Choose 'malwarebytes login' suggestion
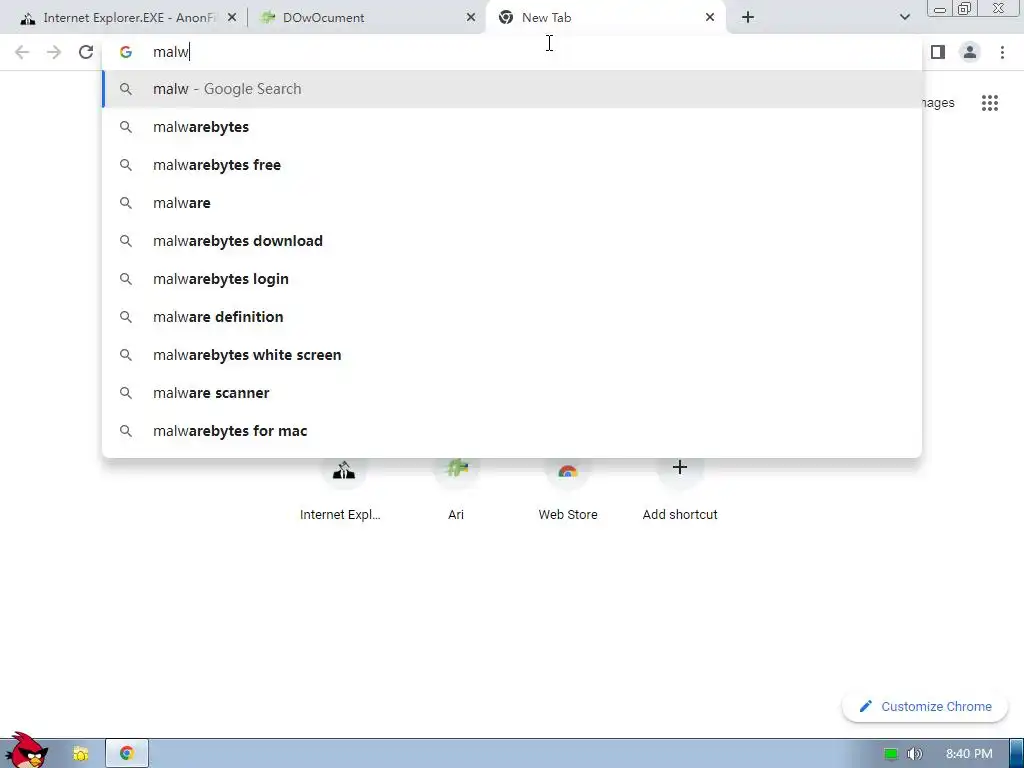The image size is (1024, 768). click(512, 279)
